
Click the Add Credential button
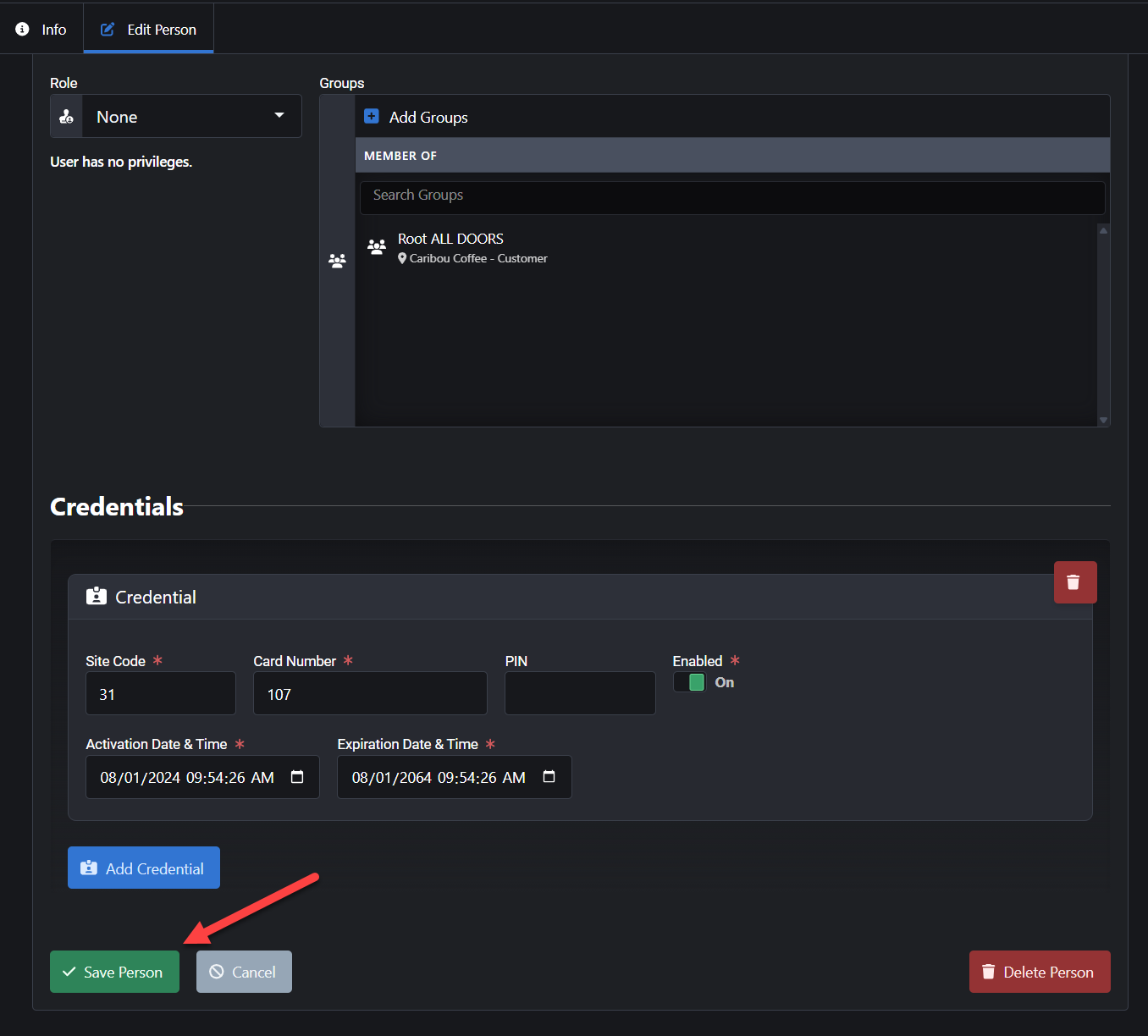(x=144, y=868)
